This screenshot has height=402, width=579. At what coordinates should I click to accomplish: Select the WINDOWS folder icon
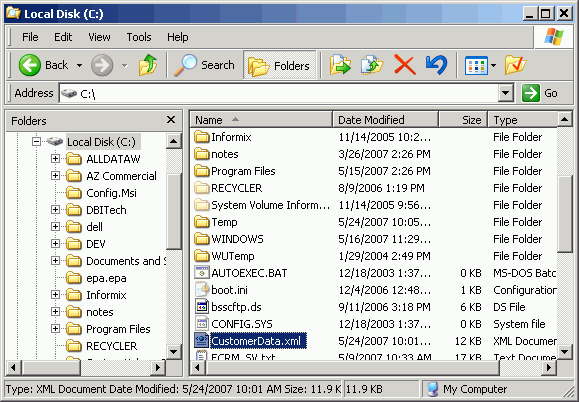tap(202, 239)
